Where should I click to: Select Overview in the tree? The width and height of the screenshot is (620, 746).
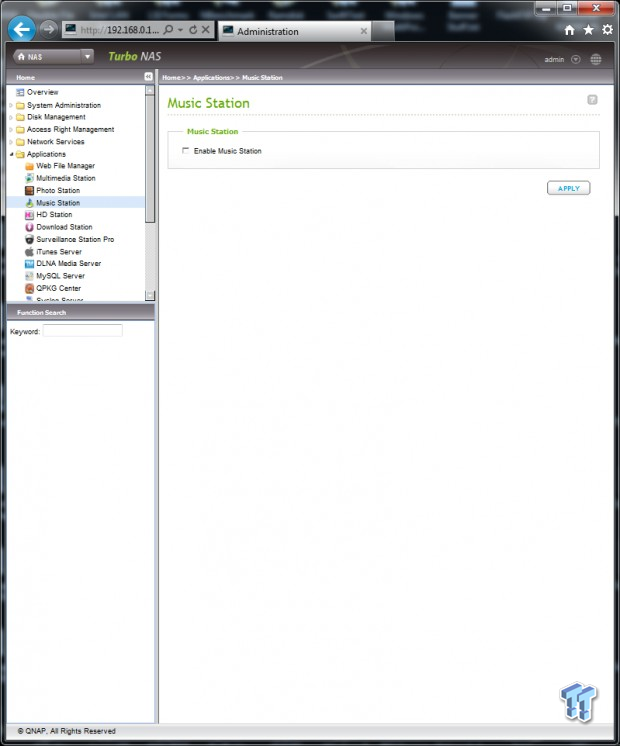coord(42,92)
